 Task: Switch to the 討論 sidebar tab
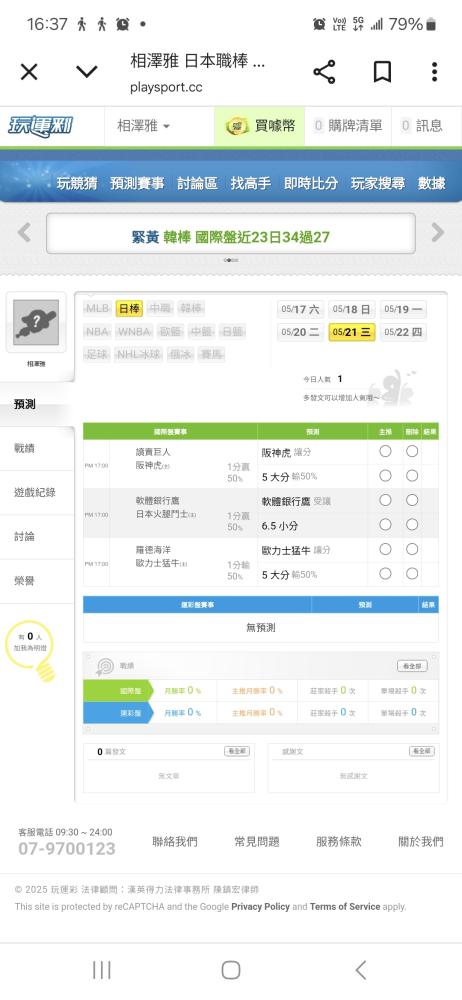(x=37, y=536)
